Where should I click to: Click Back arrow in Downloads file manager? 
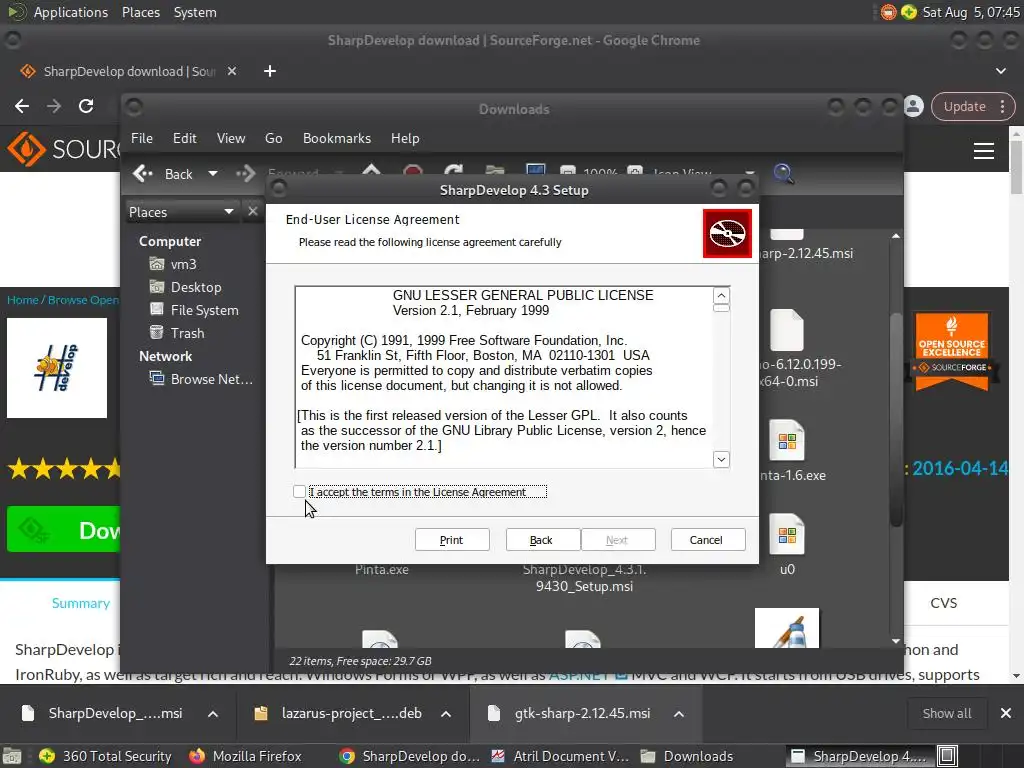[163, 174]
